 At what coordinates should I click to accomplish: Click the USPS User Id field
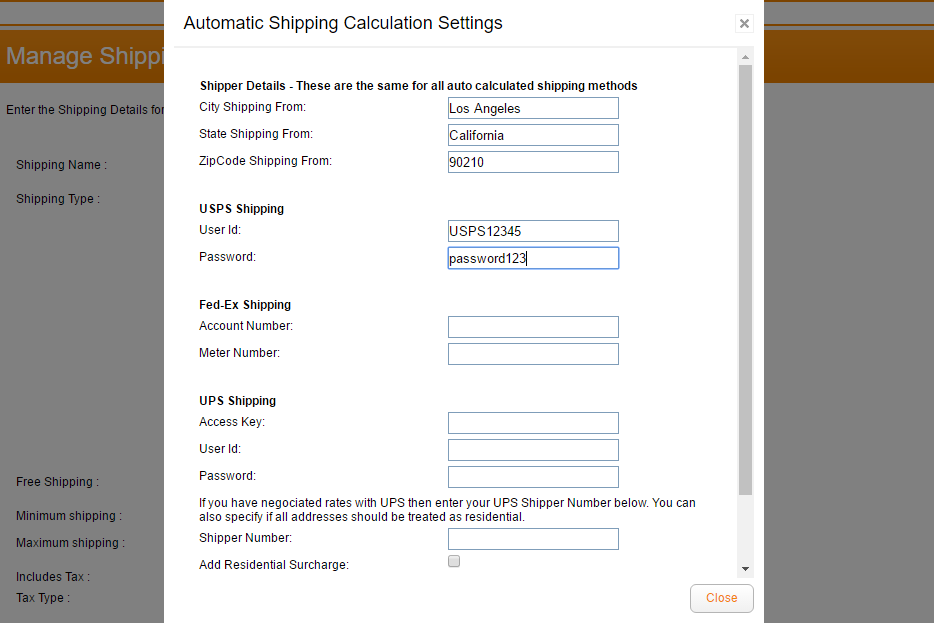533,231
